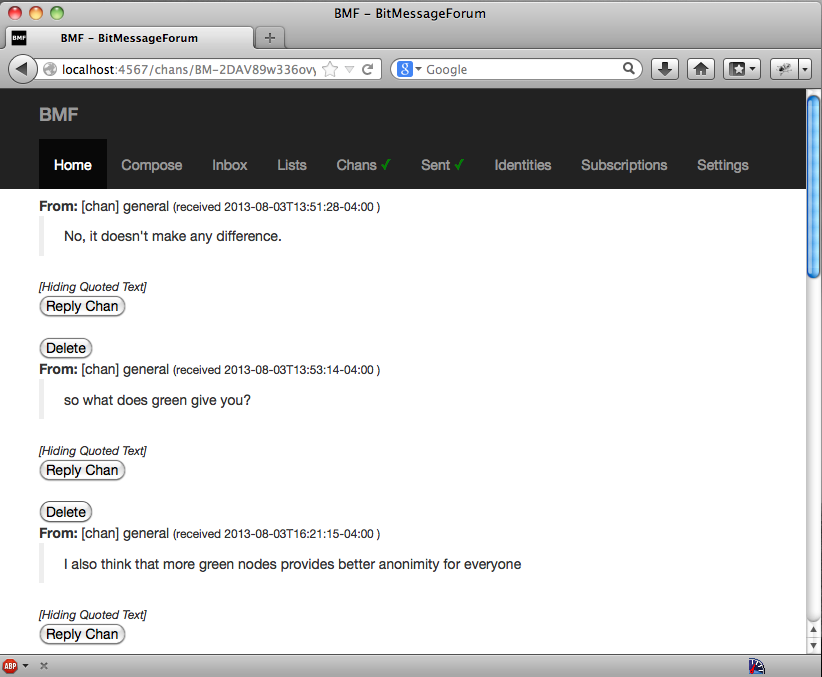Reply Chan to 'so what does green give you?'
The height and width of the screenshot is (677, 822).
82,470
